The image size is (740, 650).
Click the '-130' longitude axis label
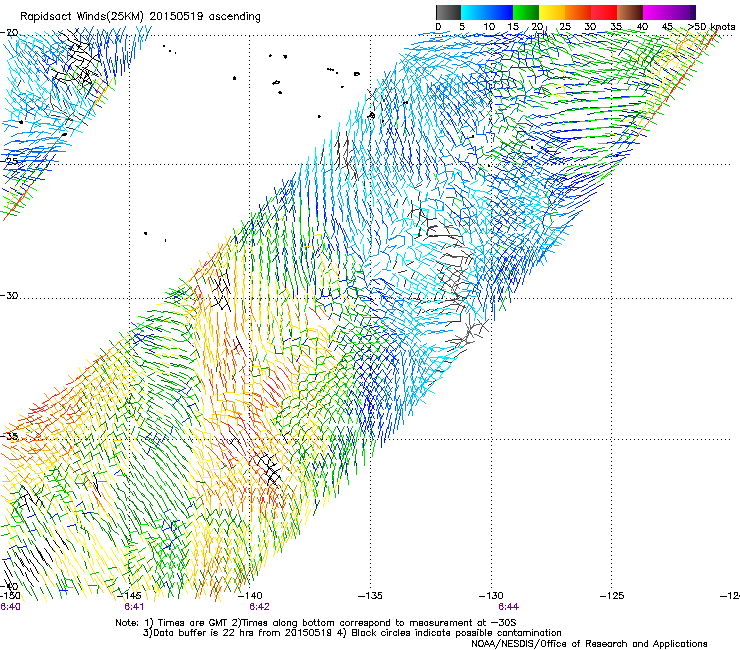[x=491, y=596]
